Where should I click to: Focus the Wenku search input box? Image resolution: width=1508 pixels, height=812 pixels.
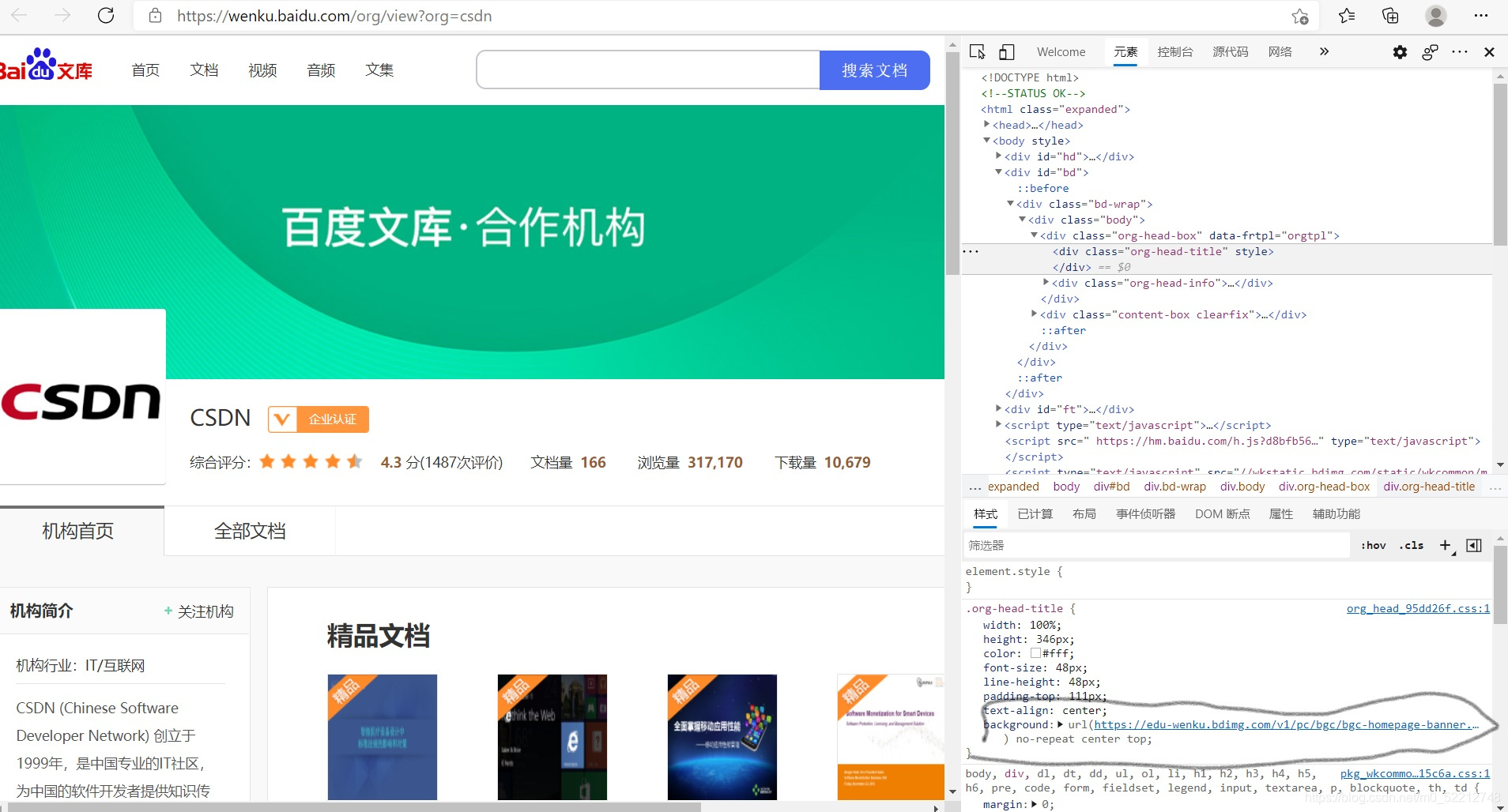pyautogui.click(x=648, y=70)
